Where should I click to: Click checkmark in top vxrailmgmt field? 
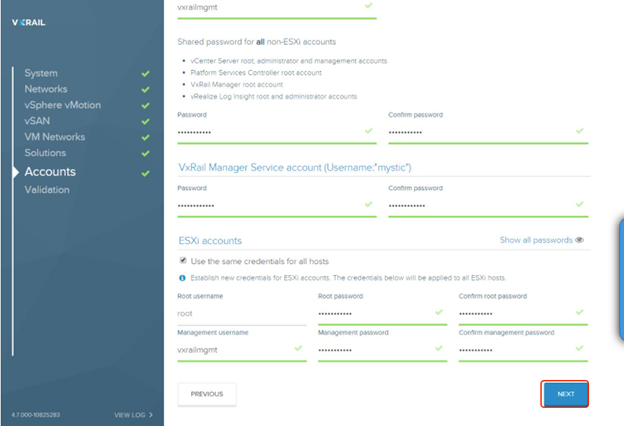pyautogui.click(x=369, y=6)
